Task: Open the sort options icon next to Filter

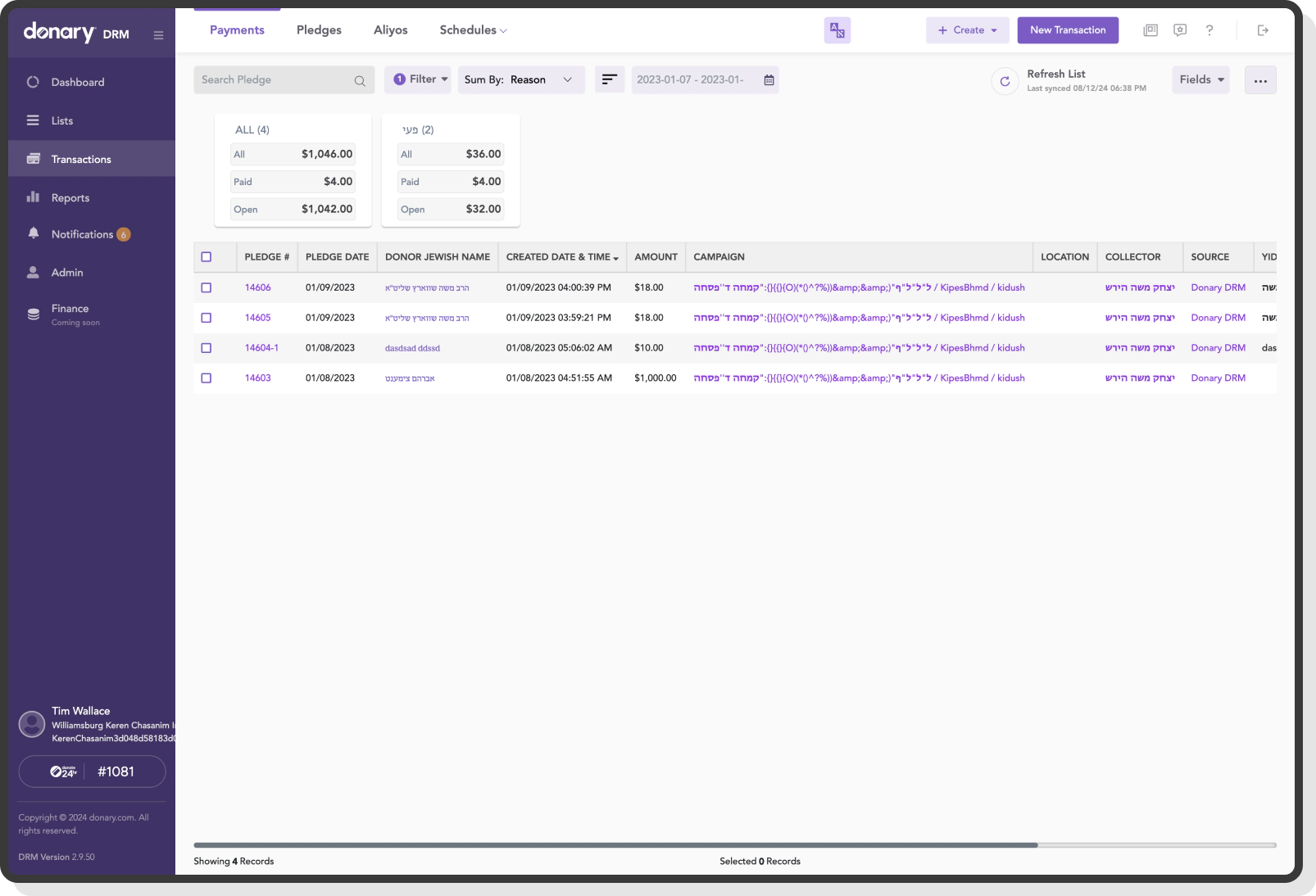Action: 610,79
